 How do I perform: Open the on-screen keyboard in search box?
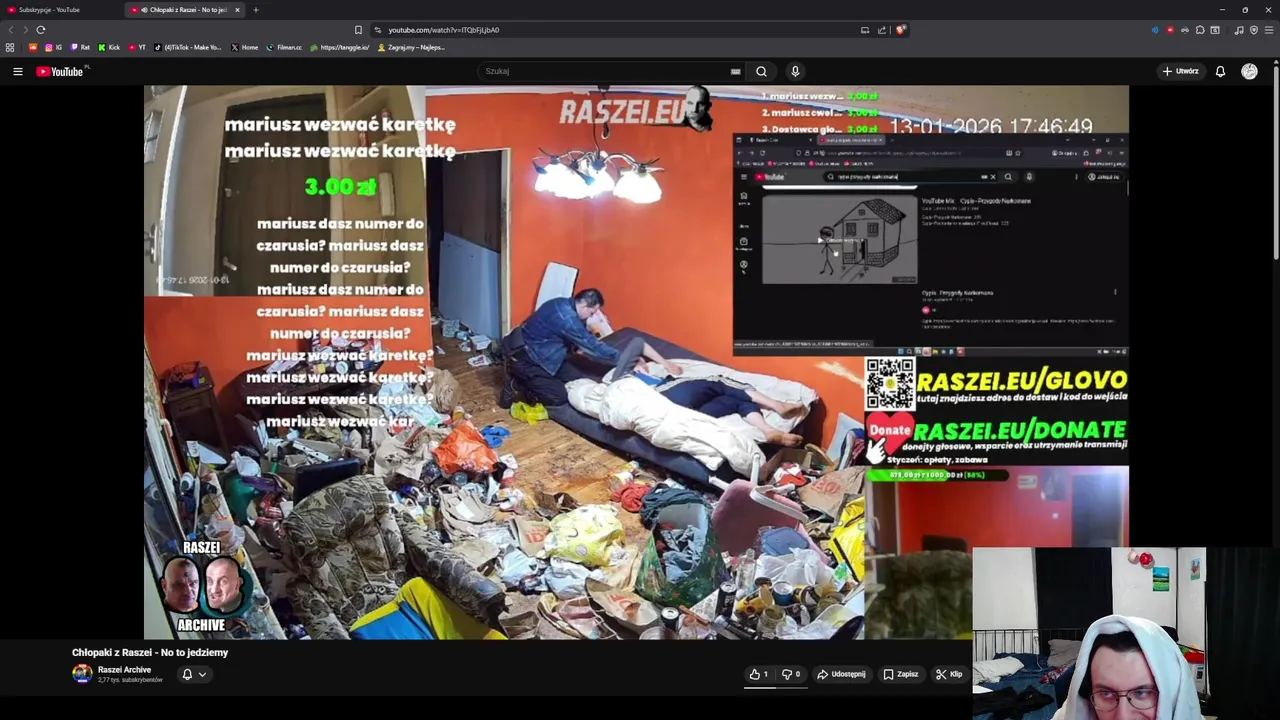[x=735, y=71]
